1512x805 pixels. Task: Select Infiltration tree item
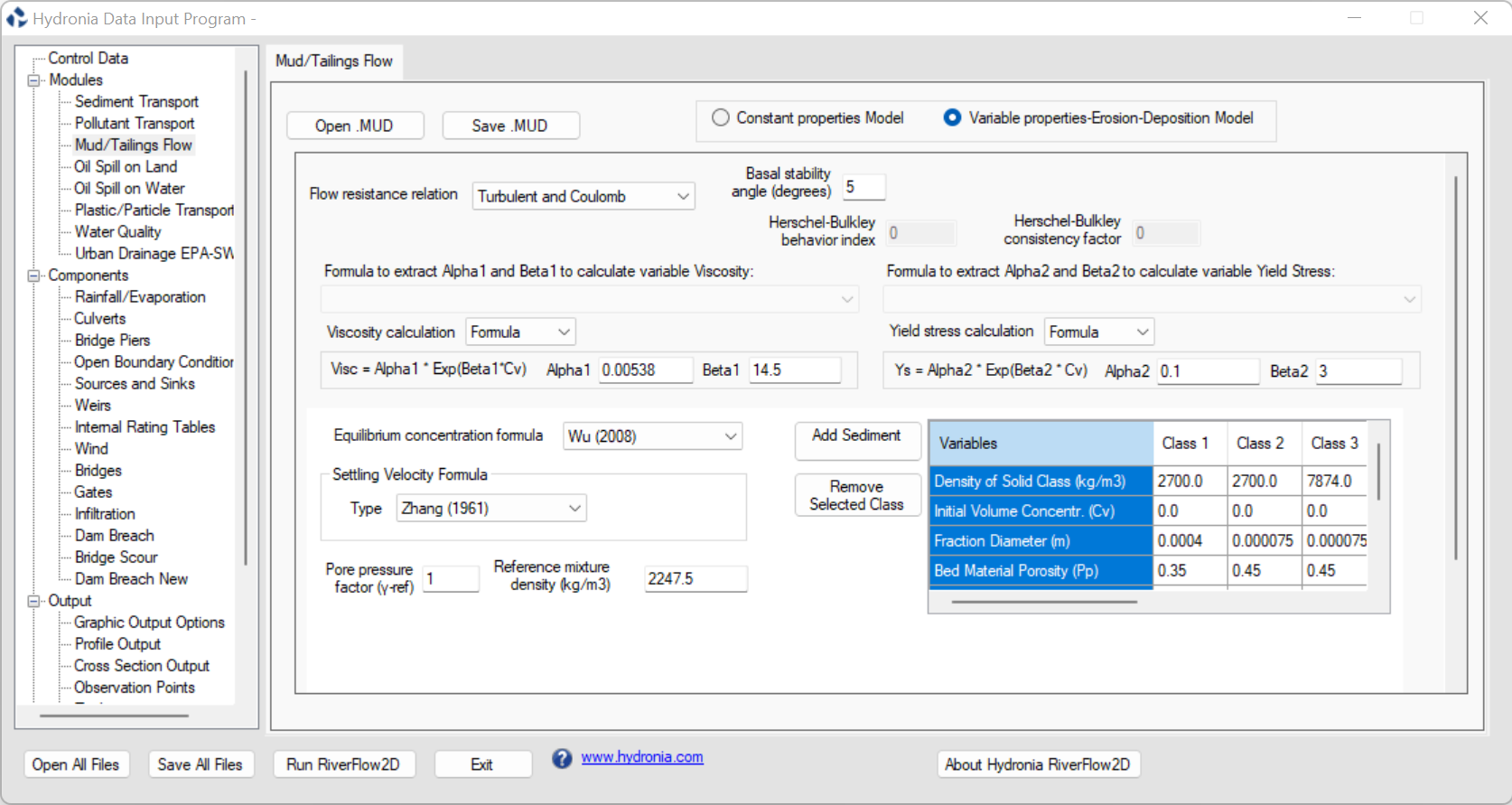click(105, 513)
